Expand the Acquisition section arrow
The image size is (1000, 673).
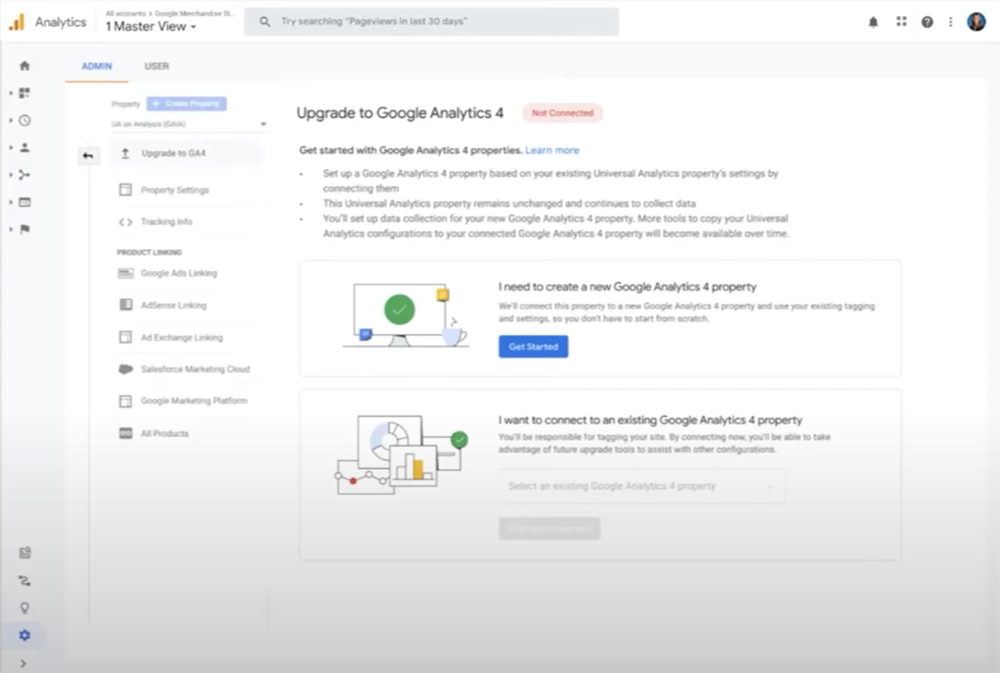coord(11,175)
